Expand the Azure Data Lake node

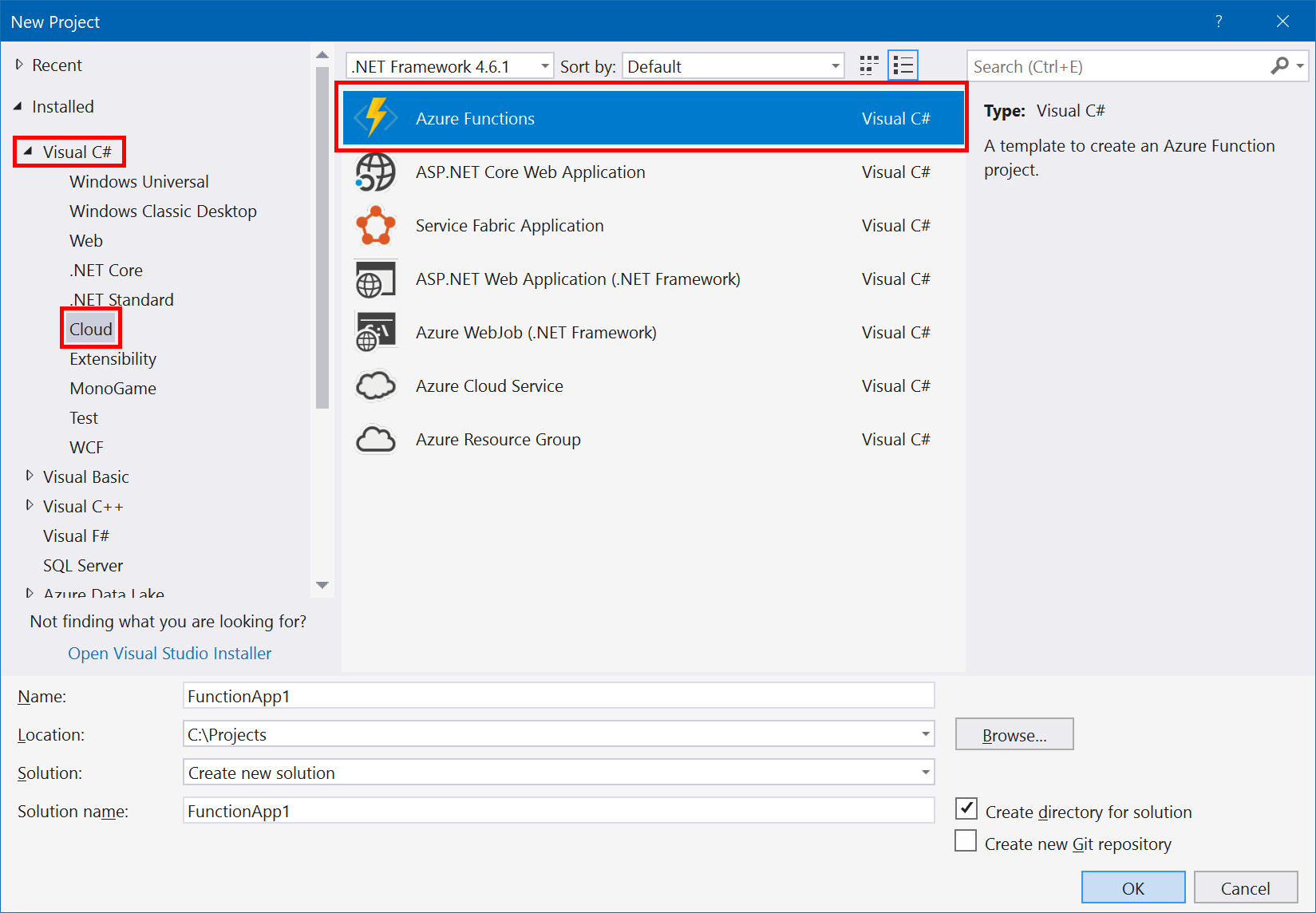coord(30,593)
